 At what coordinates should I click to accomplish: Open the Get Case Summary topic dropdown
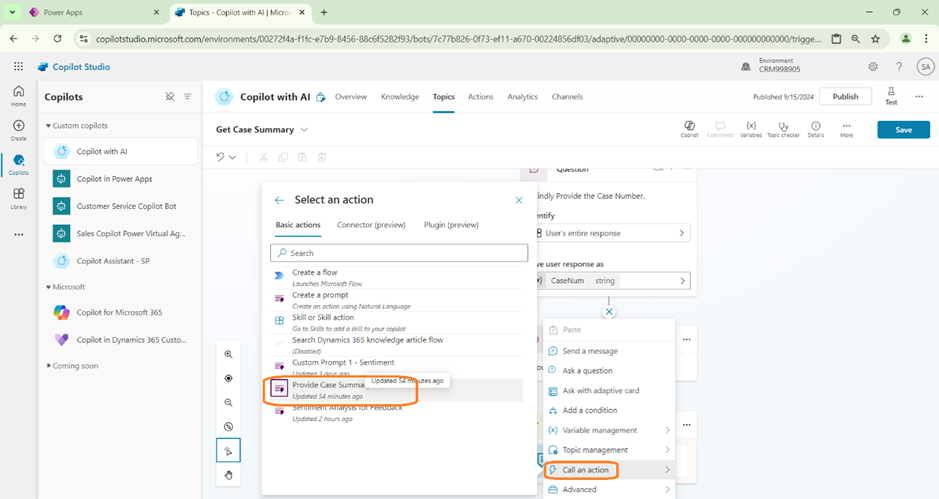[x=304, y=130]
